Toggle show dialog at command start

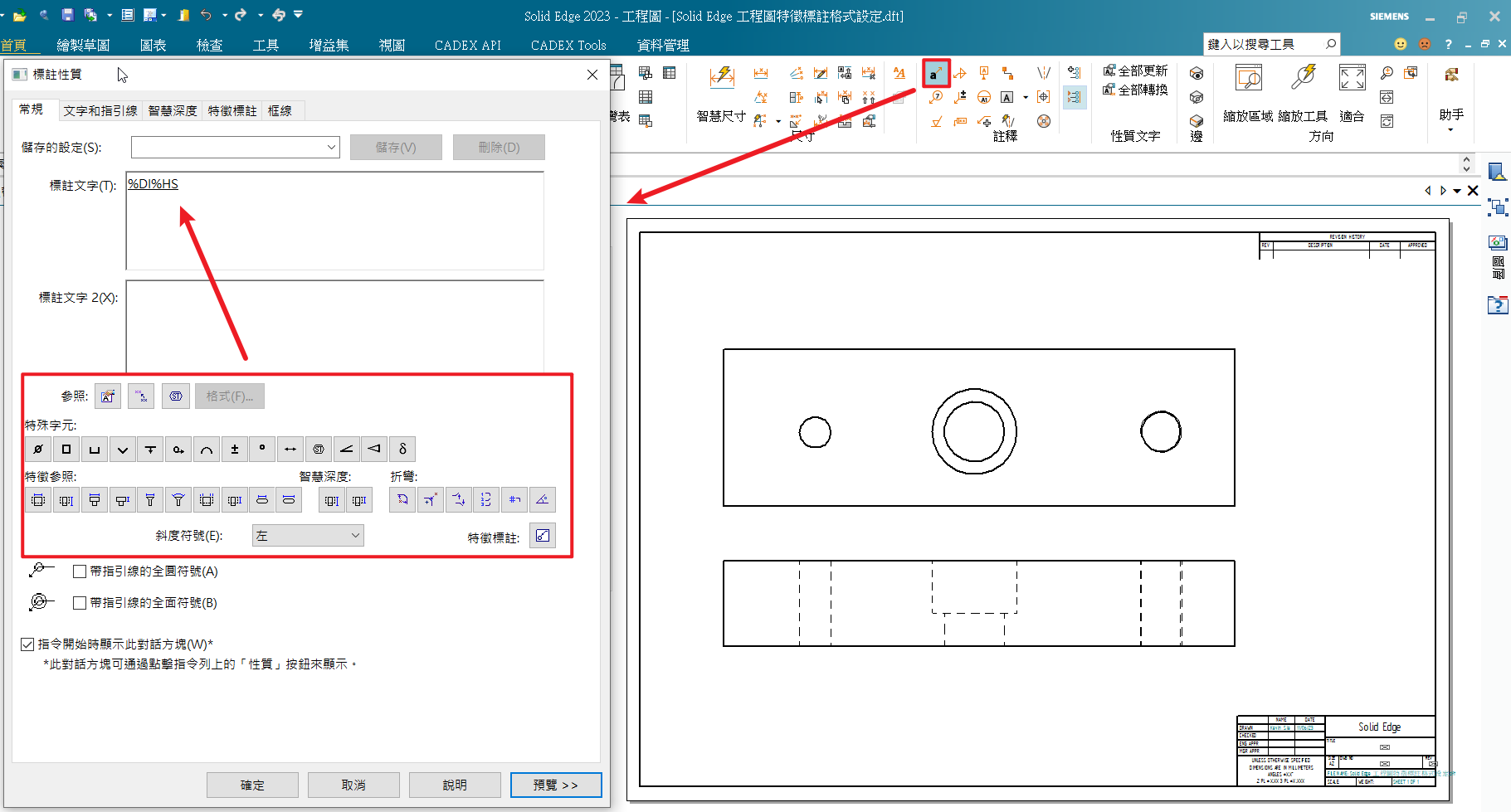click(x=27, y=644)
